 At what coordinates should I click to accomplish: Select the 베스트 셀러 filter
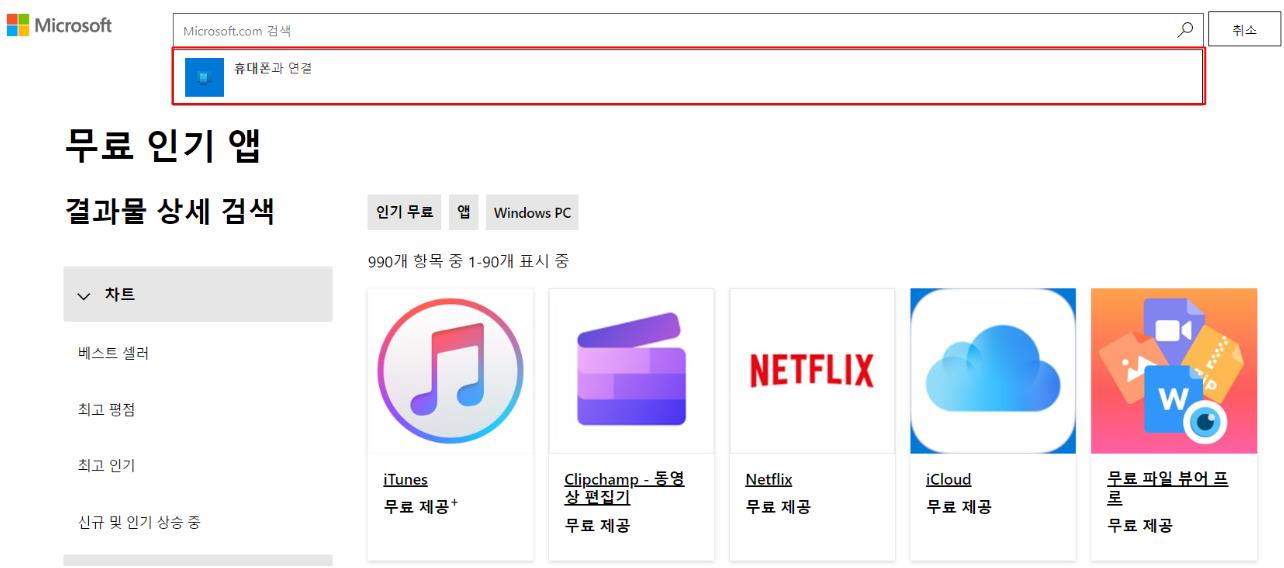(113, 353)
